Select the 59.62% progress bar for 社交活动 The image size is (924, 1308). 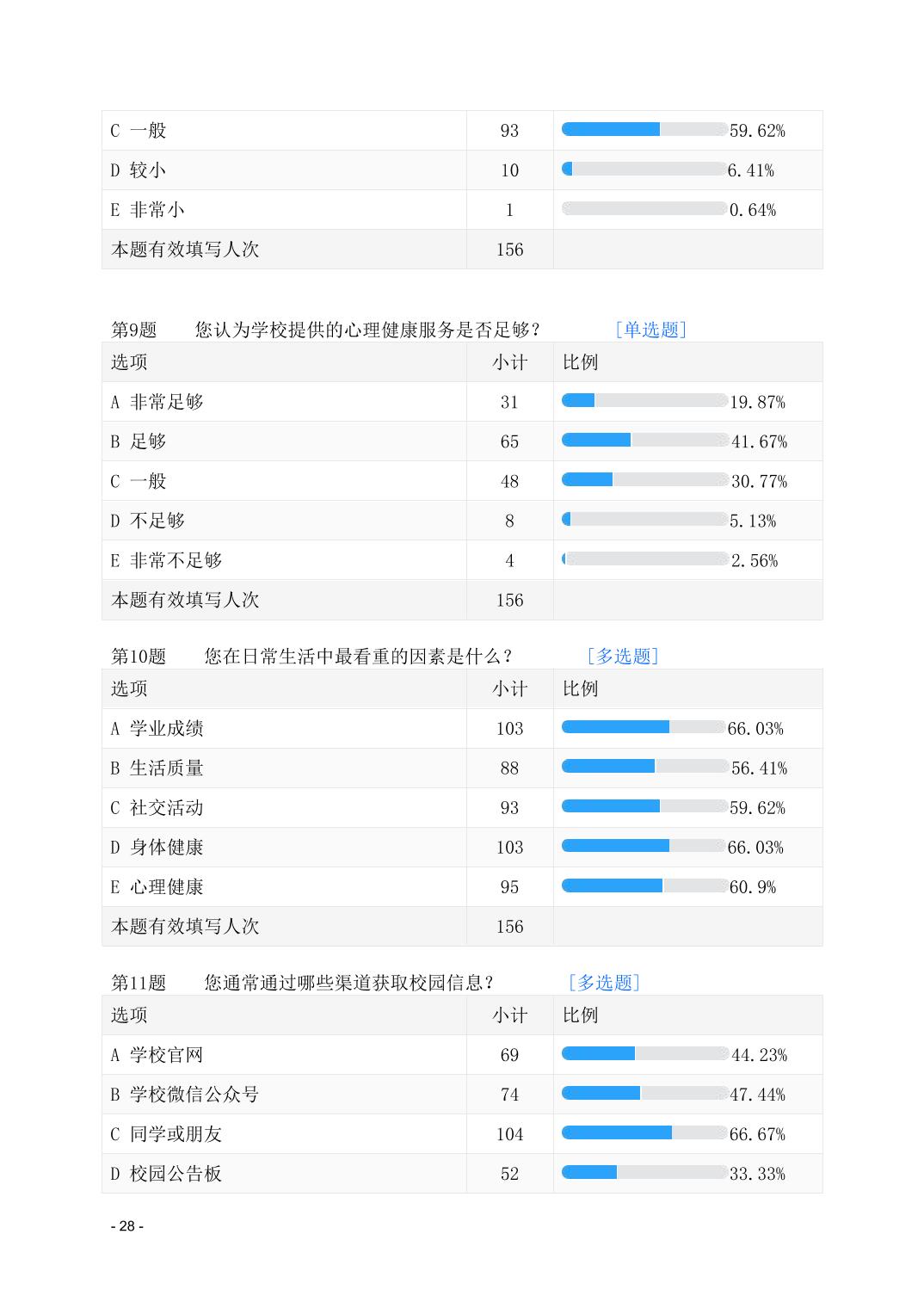pos(644,806)
